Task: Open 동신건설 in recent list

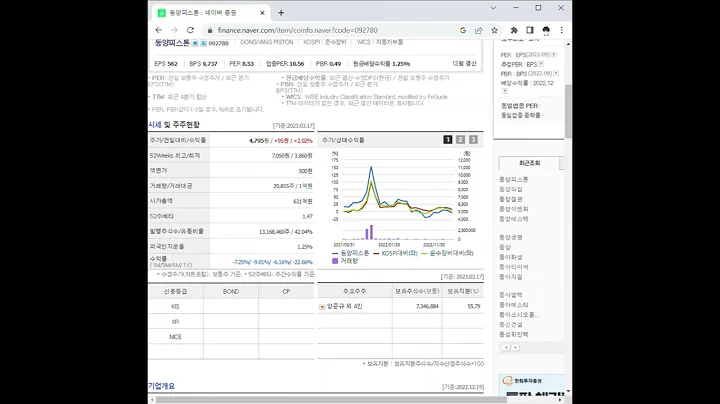Action: pos(511,325)
